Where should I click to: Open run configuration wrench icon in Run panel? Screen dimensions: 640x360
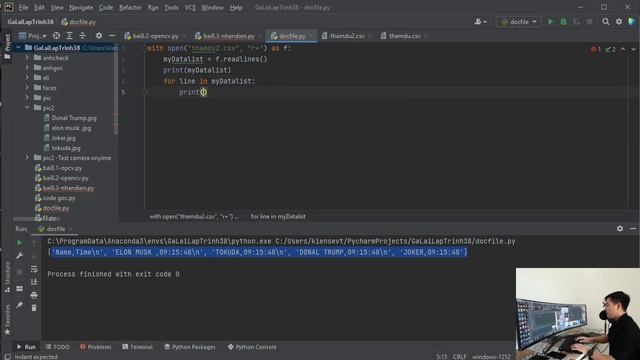19,256
